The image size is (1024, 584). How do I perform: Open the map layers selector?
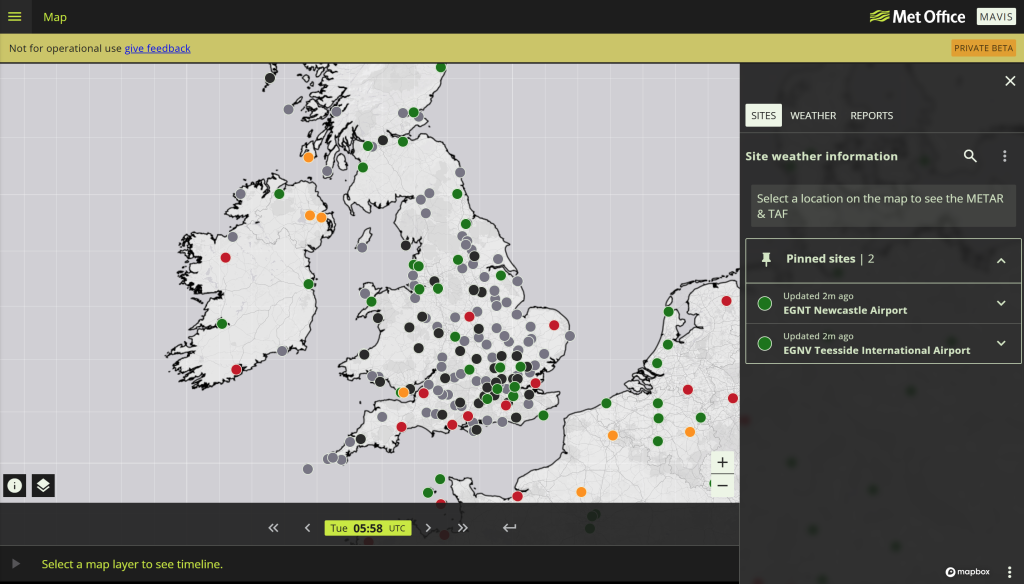coord(43,486)
